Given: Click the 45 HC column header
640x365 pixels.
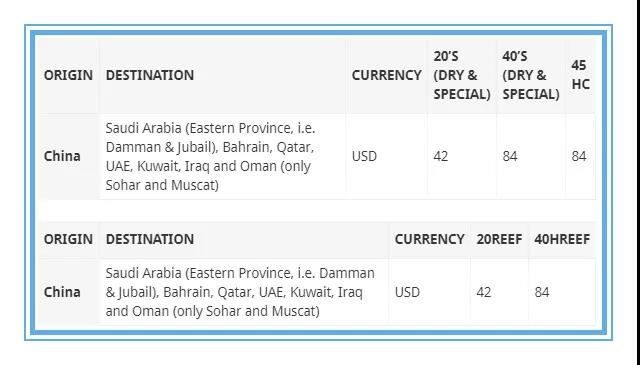Looking at the screenshot, I should click(580, 75).
